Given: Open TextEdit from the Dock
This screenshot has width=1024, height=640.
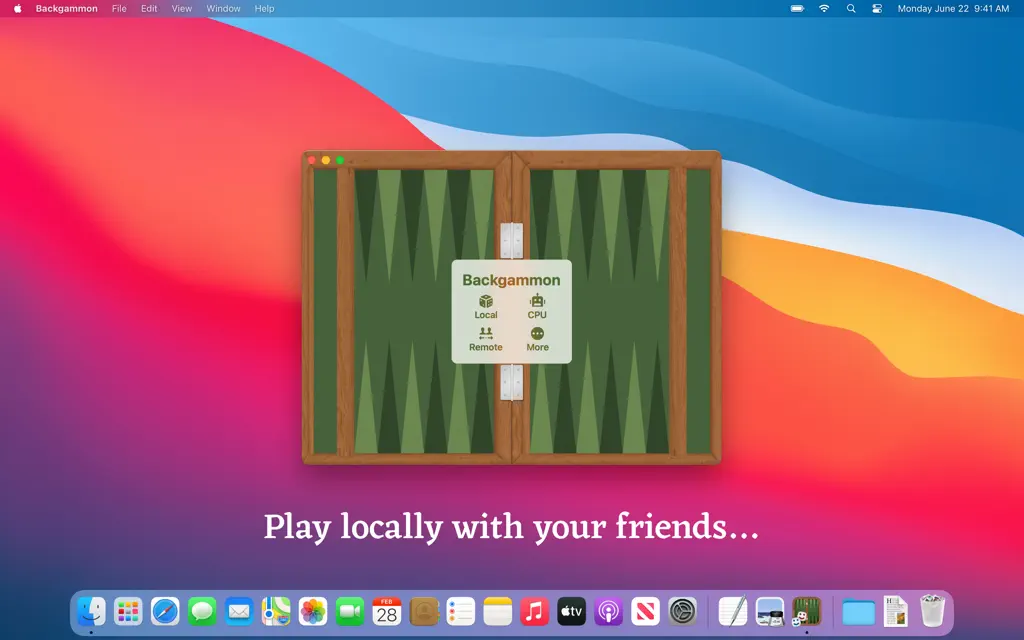Looking at the screenshot, I should click(x=733, y=612).
